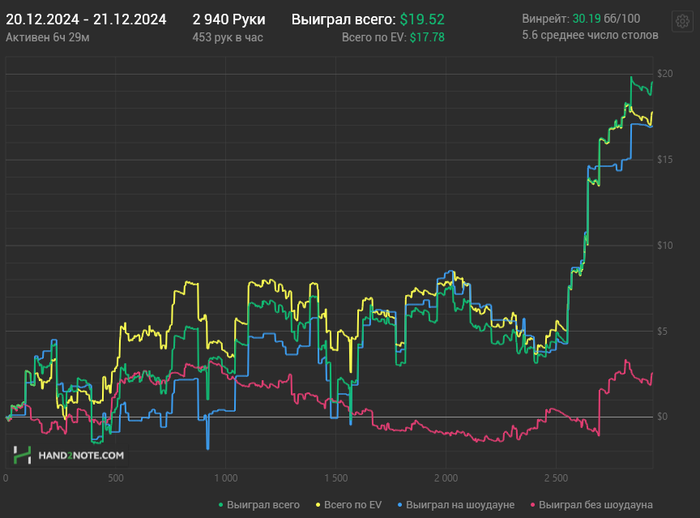Click the '$0' y-axis label
The height and width of the screenshot is (518, 700).
click(662, 417)
